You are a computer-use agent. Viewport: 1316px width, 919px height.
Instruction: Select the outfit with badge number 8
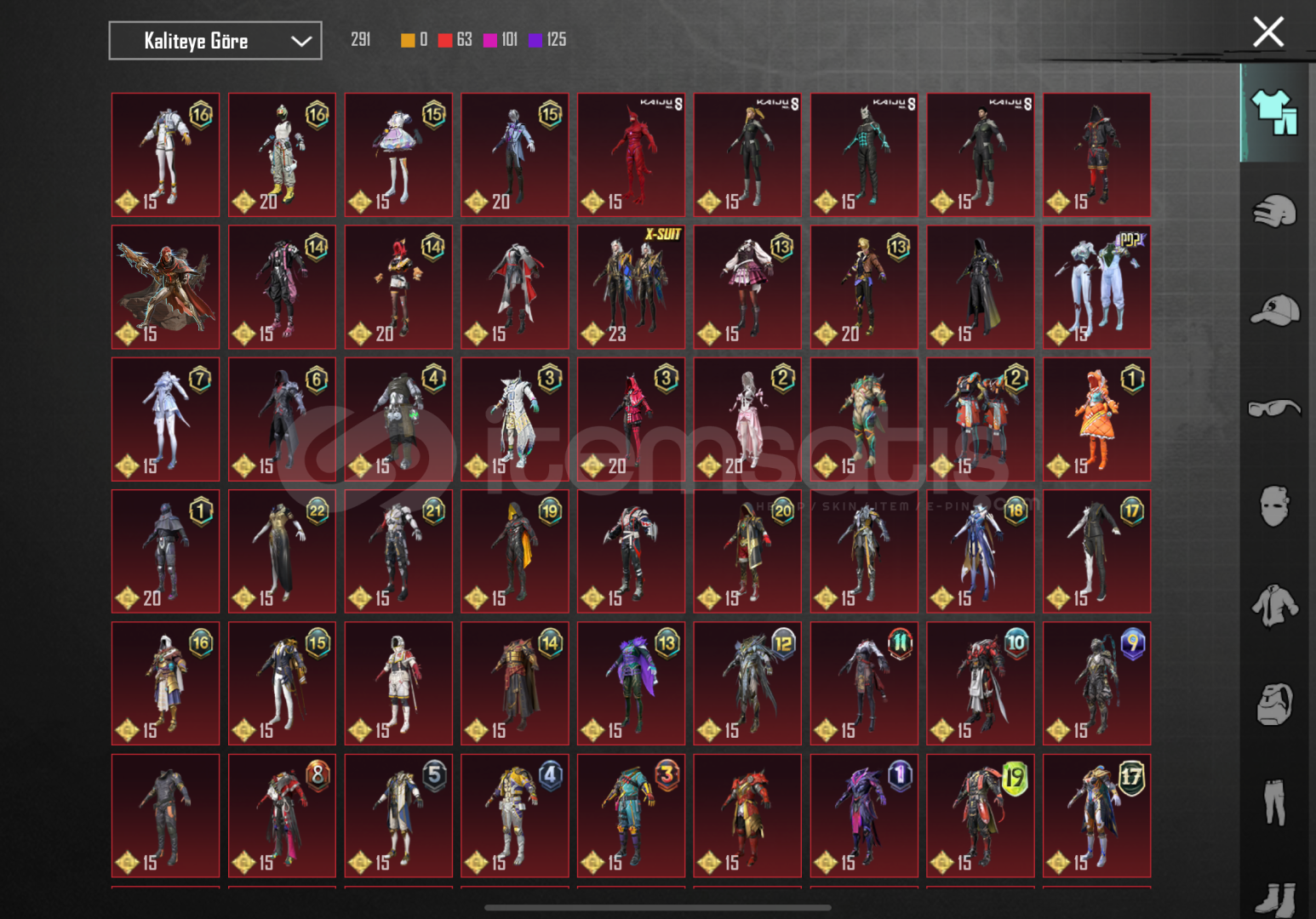point(282,816)
